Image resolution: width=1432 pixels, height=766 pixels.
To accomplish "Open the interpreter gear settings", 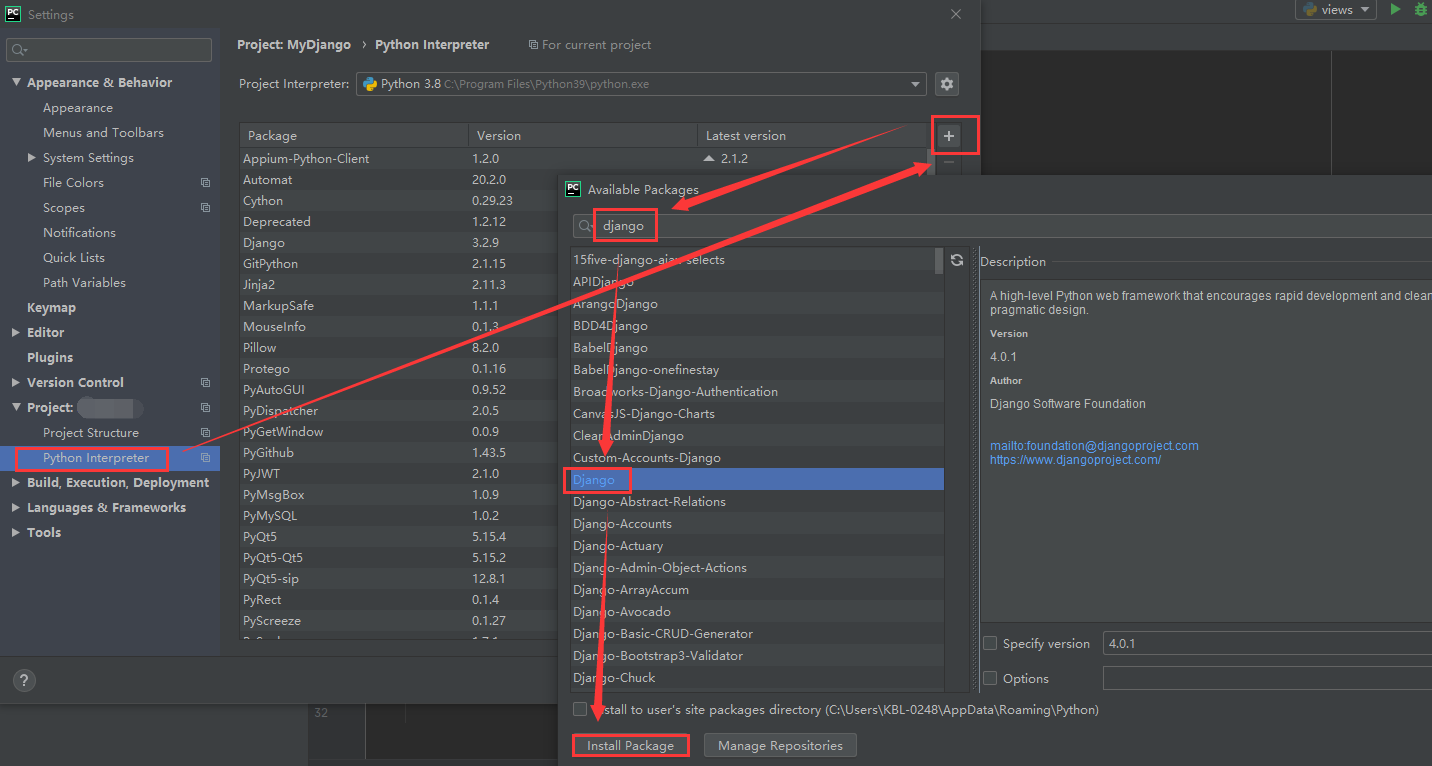I will [x=947, y=84].
